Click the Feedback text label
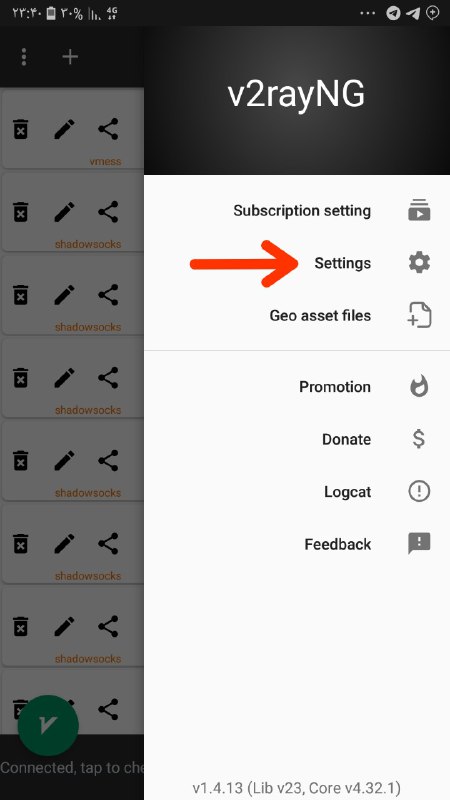This screenshot has height=800, width=450. 338,544
